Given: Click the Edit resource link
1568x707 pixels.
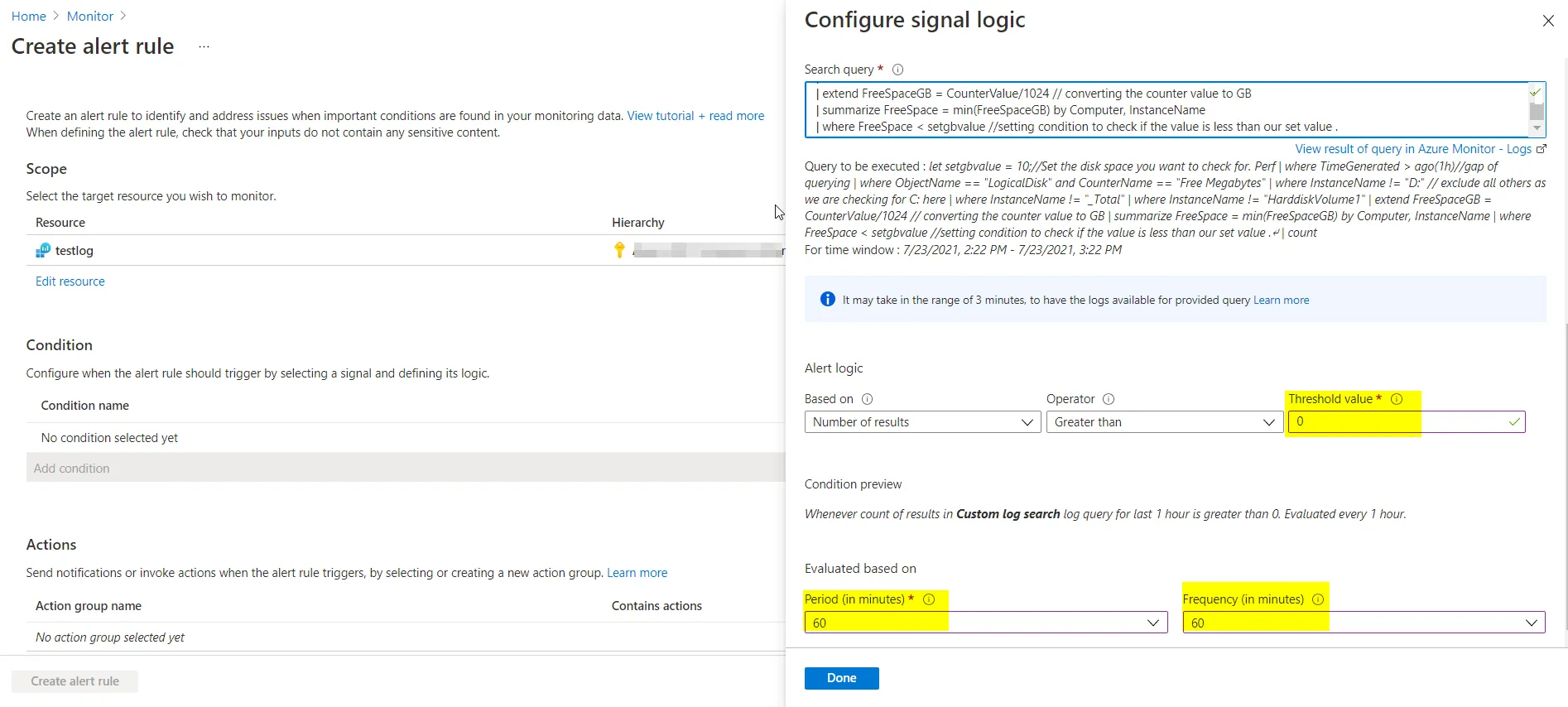Looking at the screenshot, I should tap(70, 281).
